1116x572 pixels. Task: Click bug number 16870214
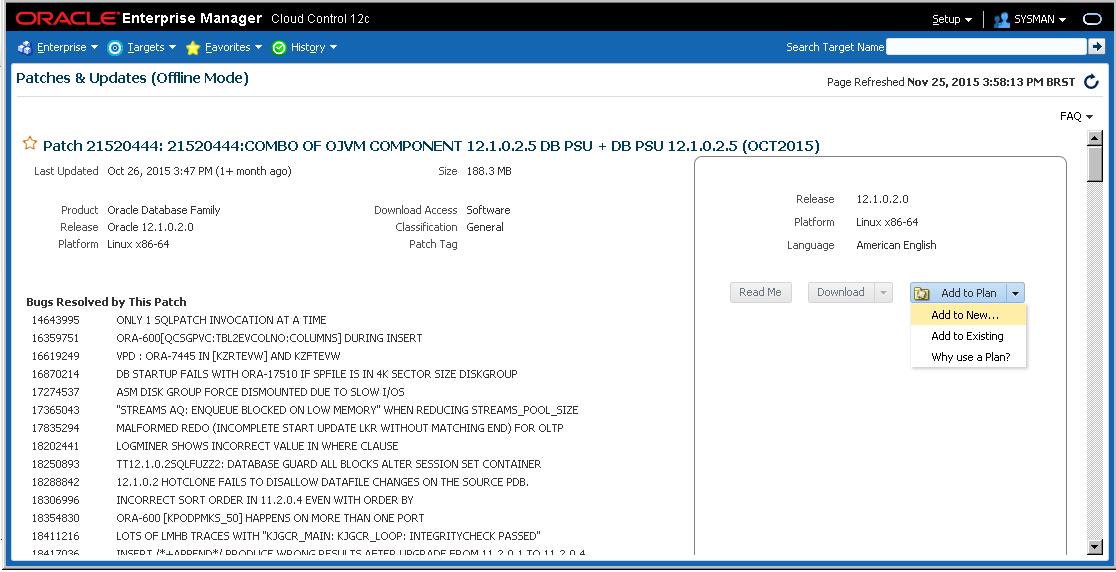coord(55,374)
